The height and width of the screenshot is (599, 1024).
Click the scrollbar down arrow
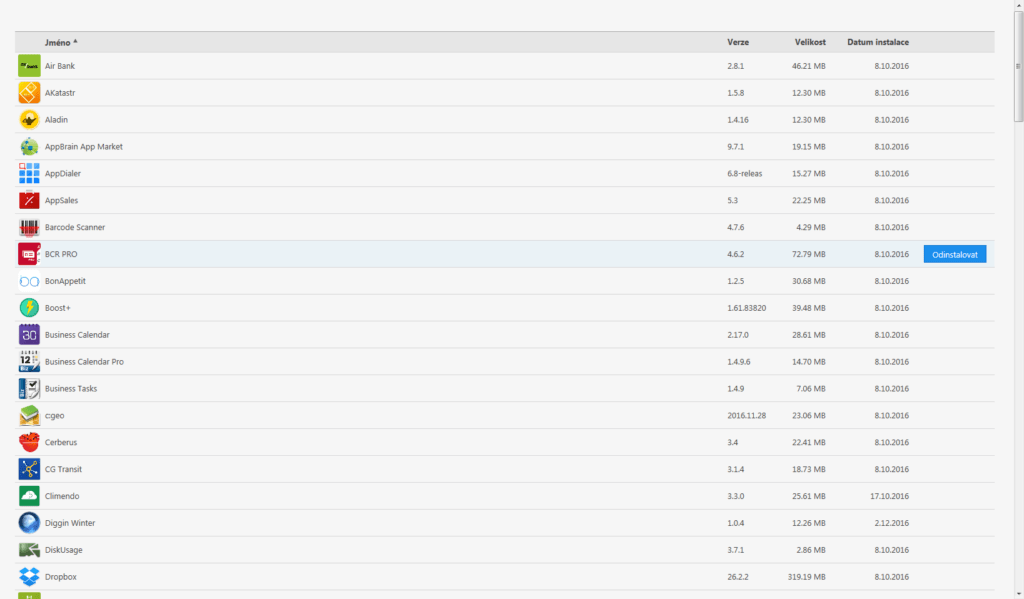[1019, 594]
